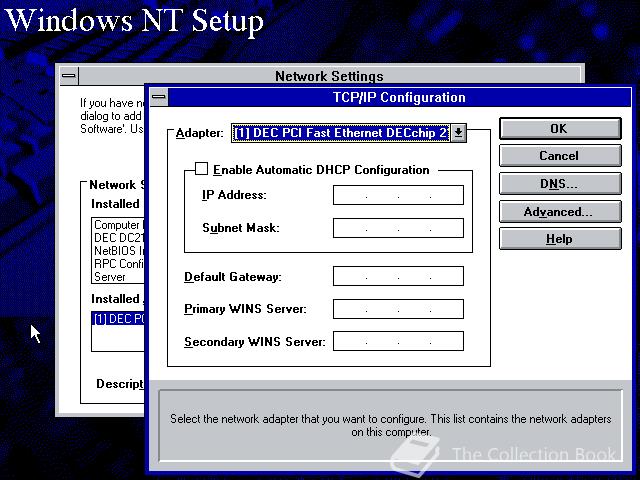The image size is (640, 480).
Task: Open the Network Settings system menu box
Action: [69, 76]
